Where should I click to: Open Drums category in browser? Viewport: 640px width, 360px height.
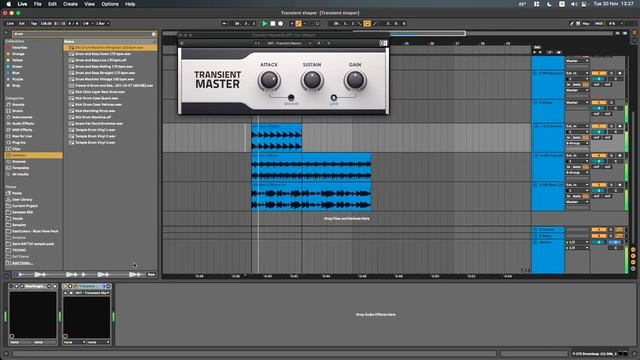click(18, 111)
